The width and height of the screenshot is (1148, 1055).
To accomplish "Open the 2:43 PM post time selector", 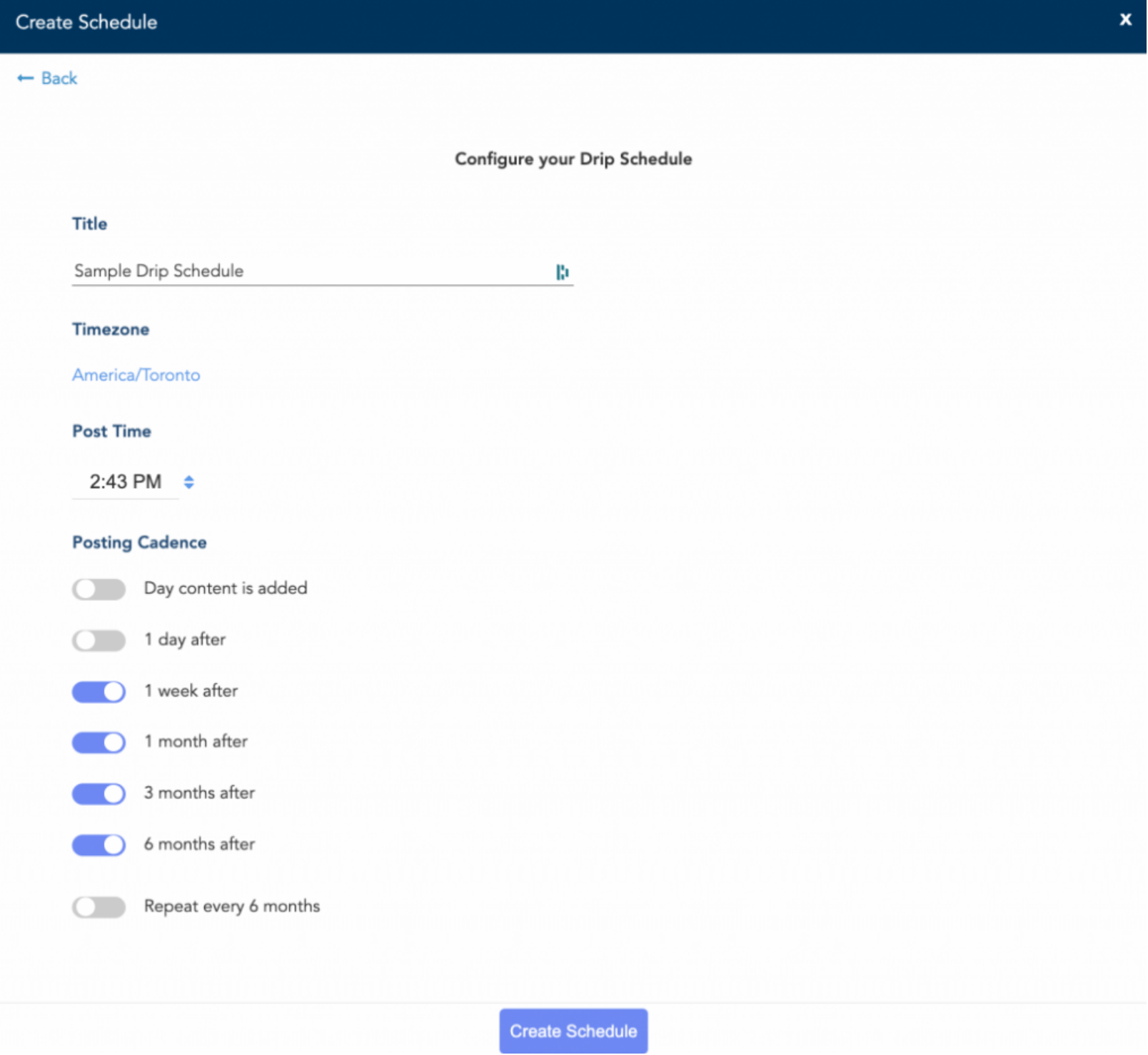I will click(126, 482).
